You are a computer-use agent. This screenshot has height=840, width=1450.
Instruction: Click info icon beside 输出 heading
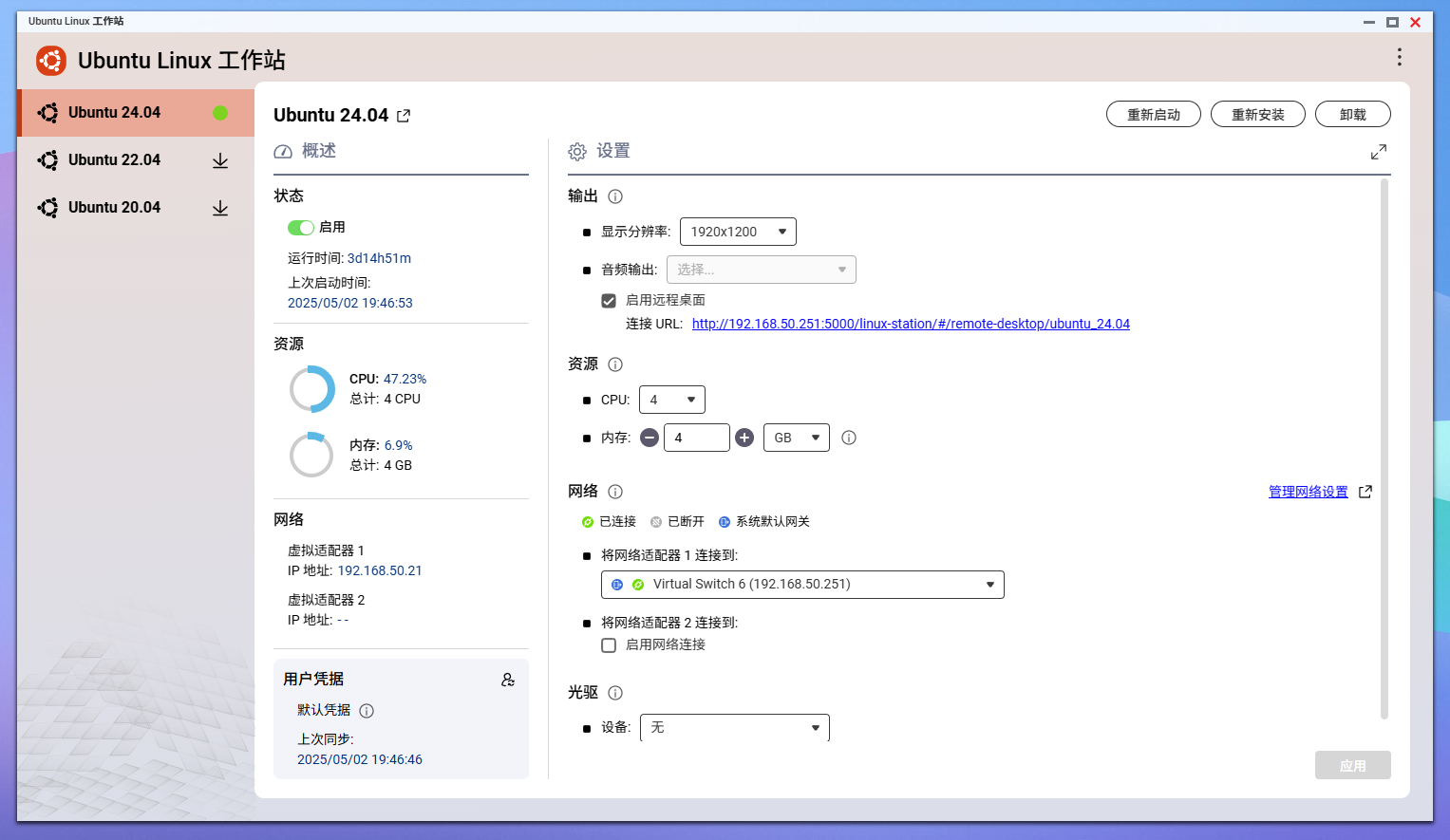point(615,196)
